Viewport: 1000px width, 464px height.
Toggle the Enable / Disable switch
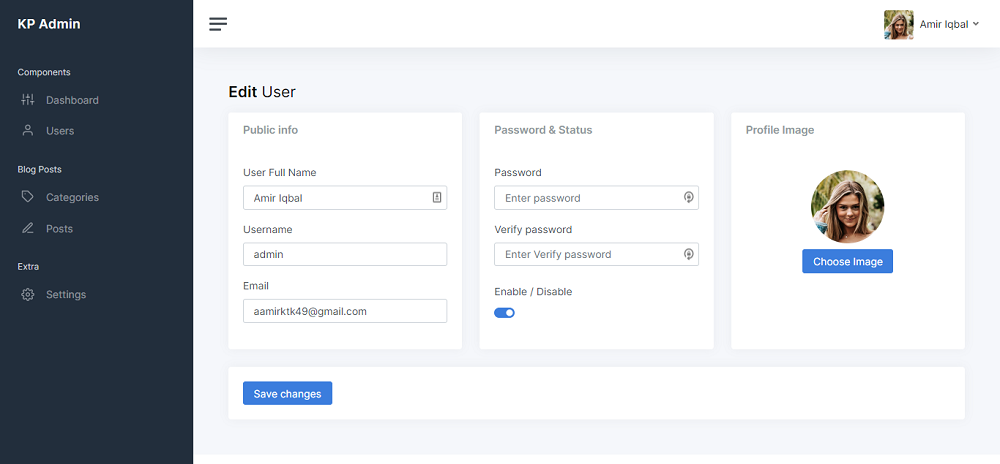point(504,312)
